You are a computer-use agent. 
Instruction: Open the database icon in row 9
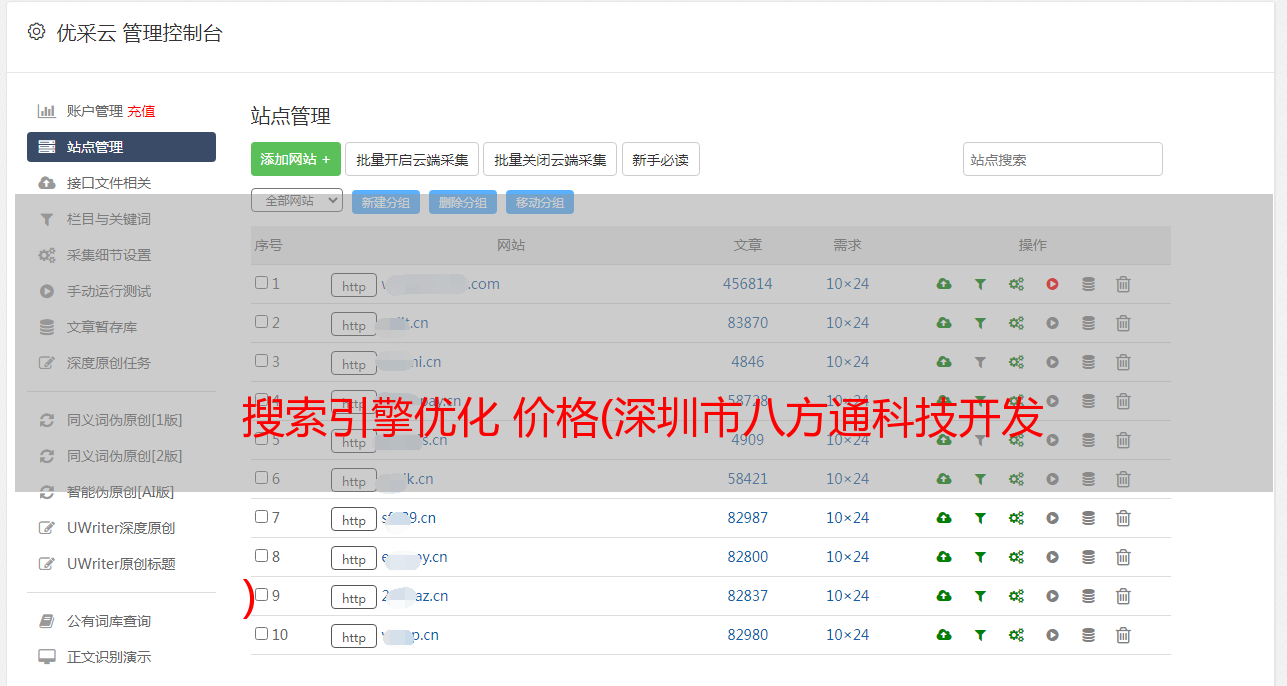(x=1088, y=596)
